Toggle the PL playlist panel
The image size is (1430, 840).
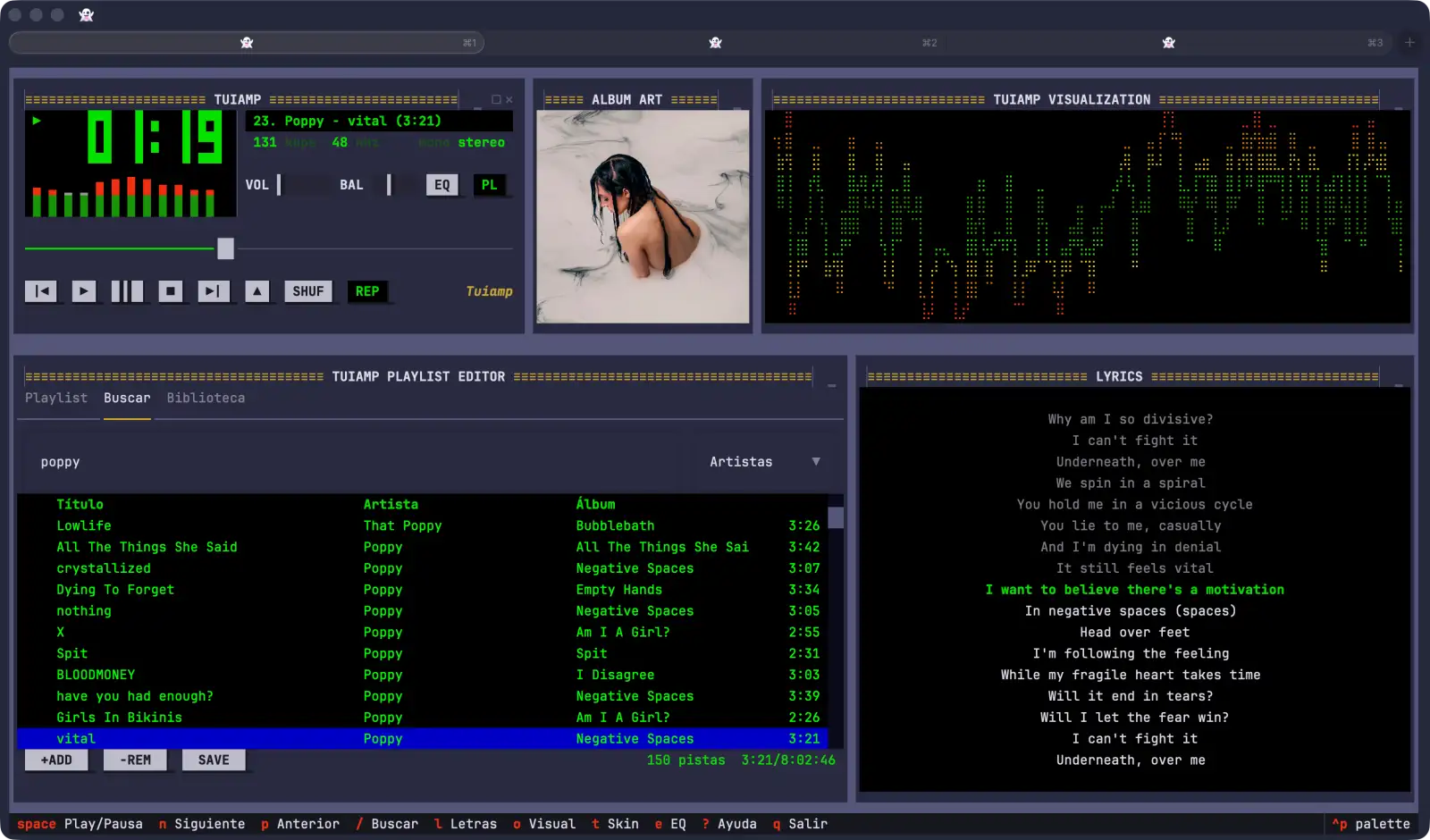point(489,185)
